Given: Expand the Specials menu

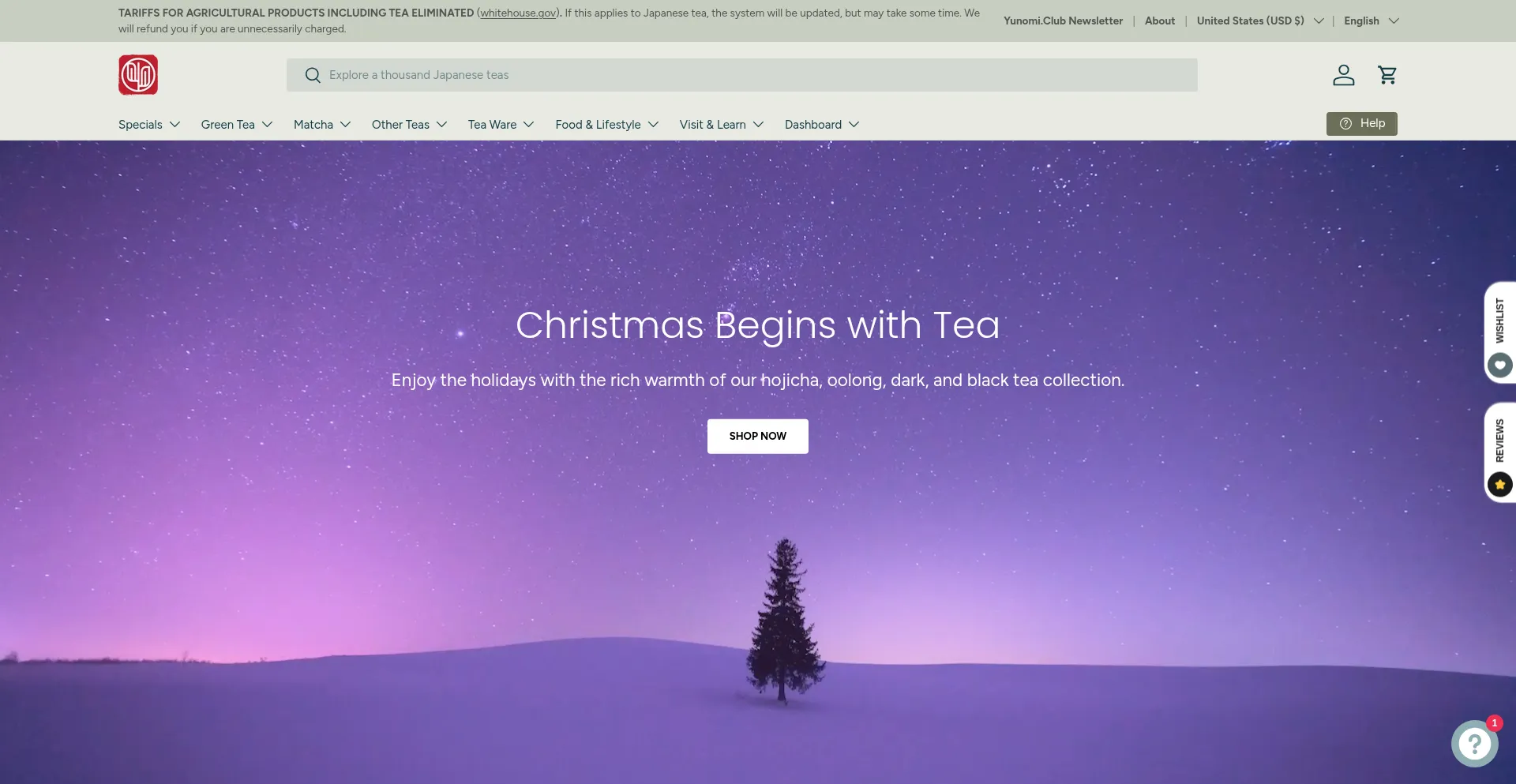Looking at the screenshot, I should coord(149,125).
